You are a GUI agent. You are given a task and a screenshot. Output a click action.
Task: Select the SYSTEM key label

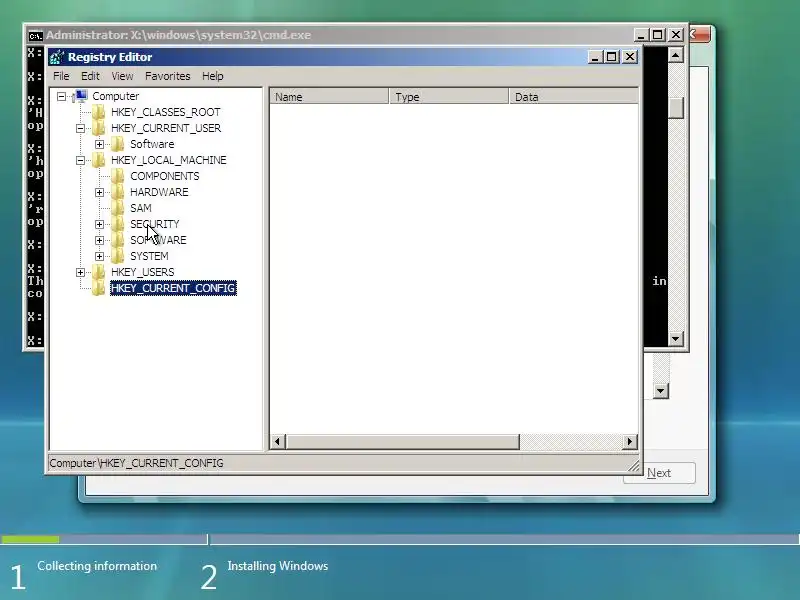(x=149, y=256)
